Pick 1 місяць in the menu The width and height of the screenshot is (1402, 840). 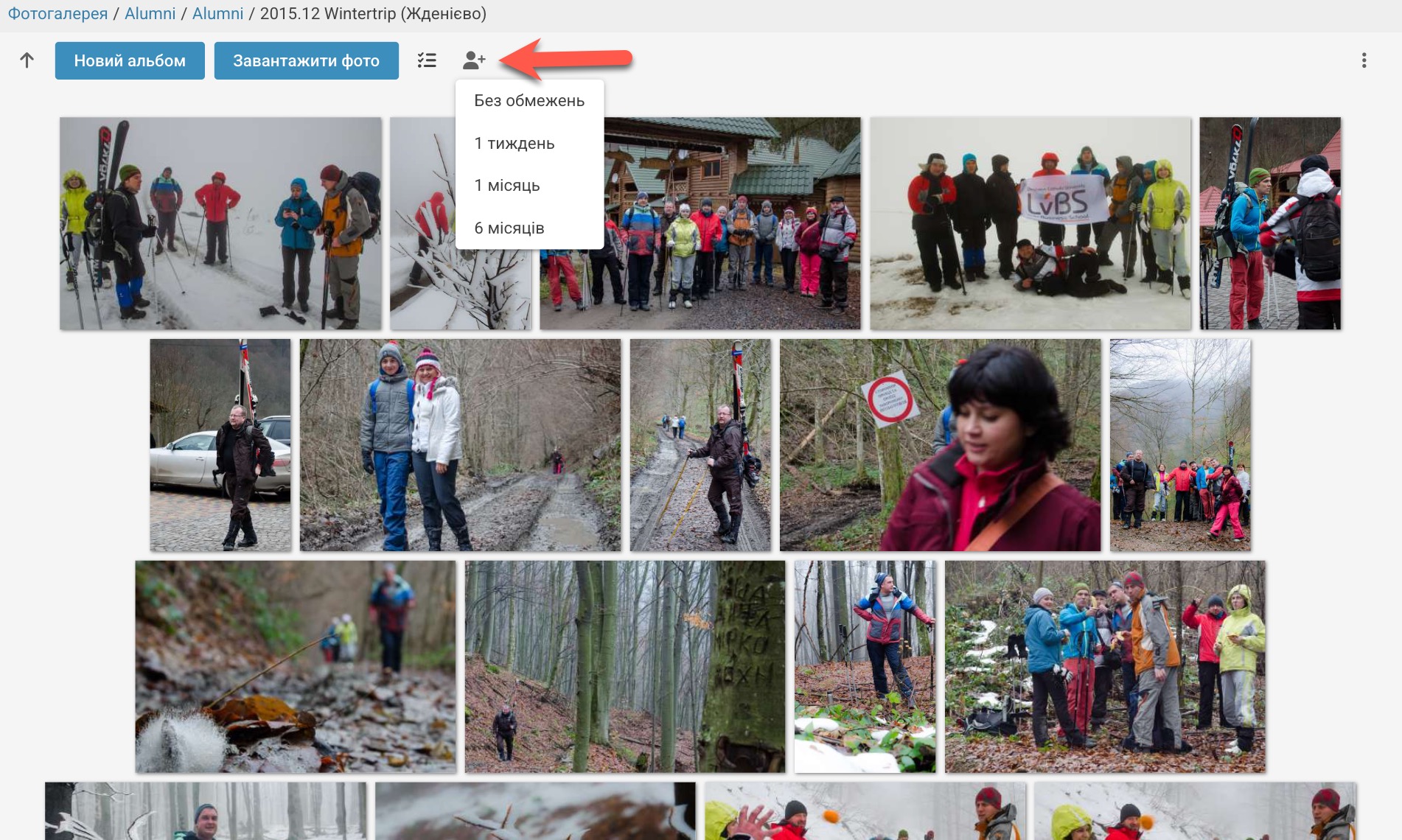tap(506, 186)
